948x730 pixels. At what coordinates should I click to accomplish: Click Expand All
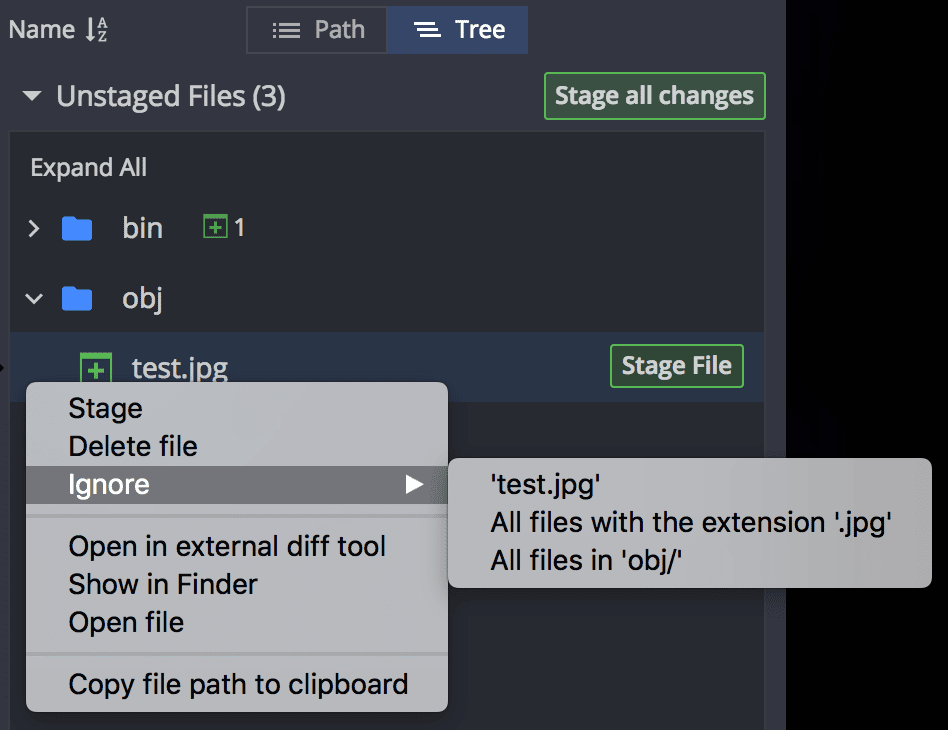click(88, 167)
